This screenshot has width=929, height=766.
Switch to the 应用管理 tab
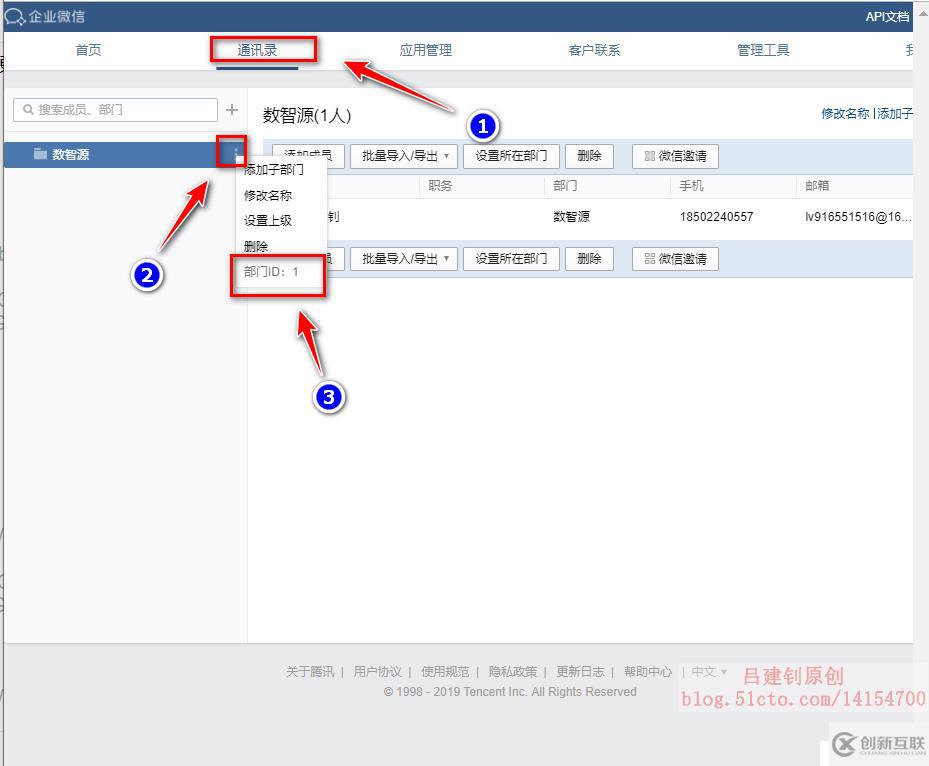coord(426,50)
